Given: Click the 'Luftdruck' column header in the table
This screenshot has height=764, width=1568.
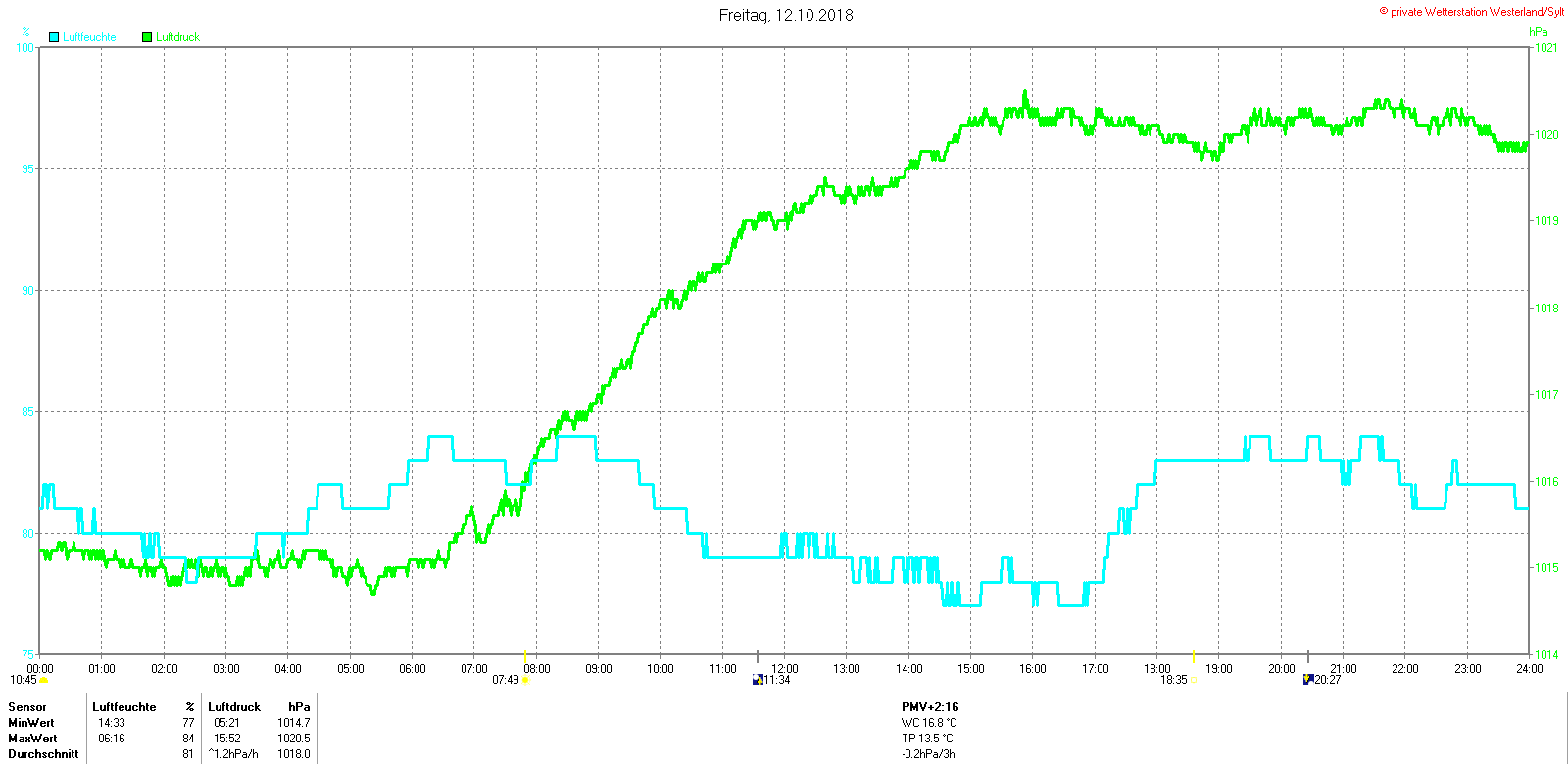Looking at the screenshot, I should coord(234,707).
